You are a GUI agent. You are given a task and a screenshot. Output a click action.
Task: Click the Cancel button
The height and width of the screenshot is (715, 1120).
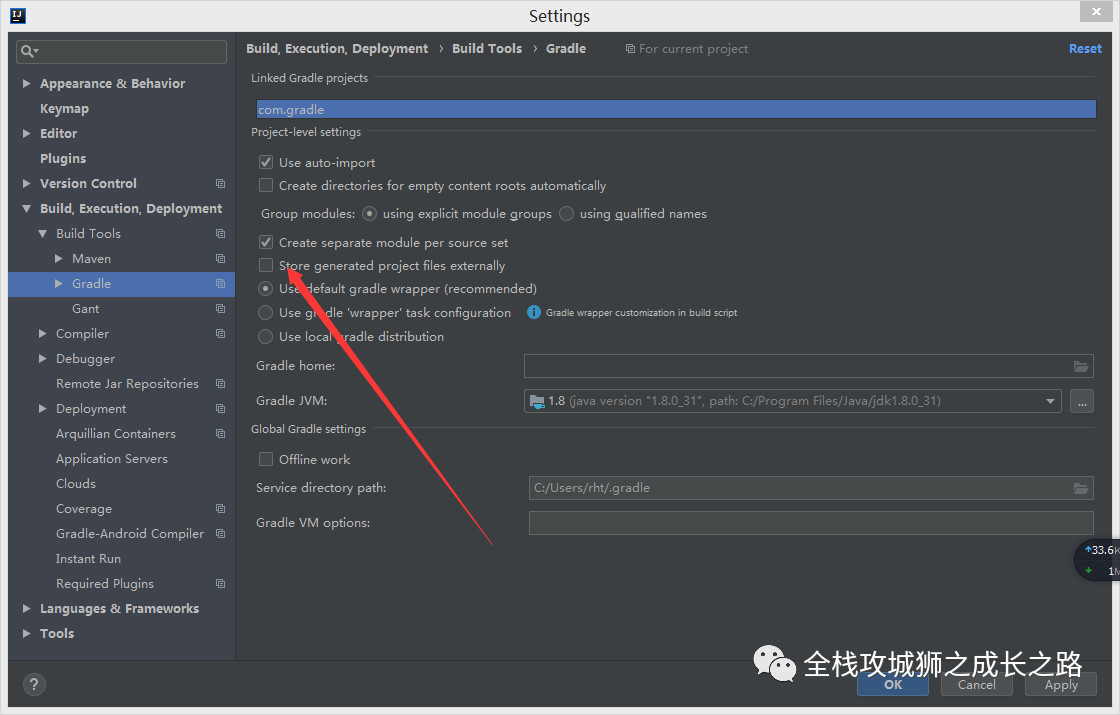976,684
